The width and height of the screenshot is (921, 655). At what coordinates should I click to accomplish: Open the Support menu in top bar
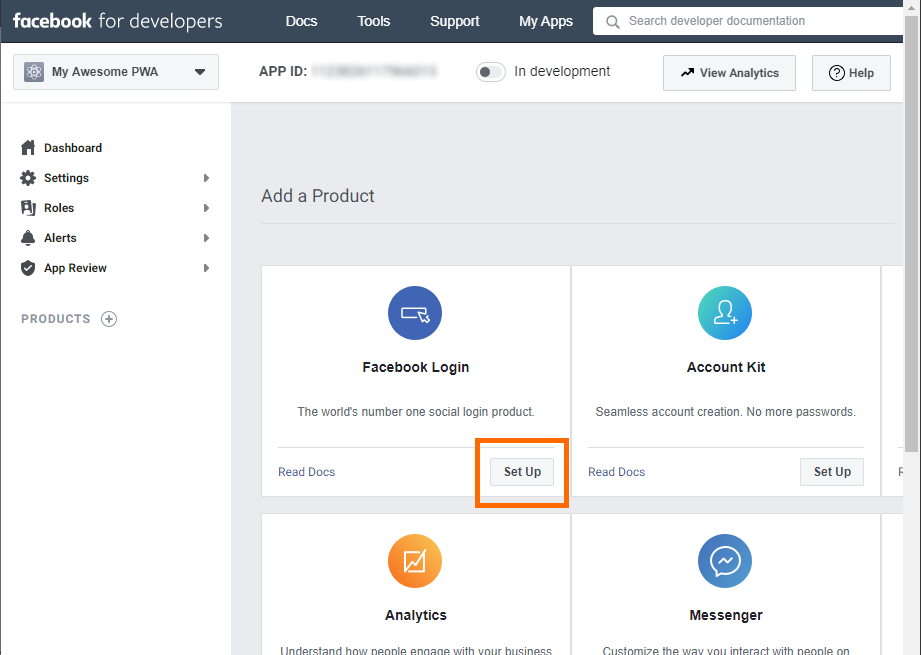coord(455,21)
